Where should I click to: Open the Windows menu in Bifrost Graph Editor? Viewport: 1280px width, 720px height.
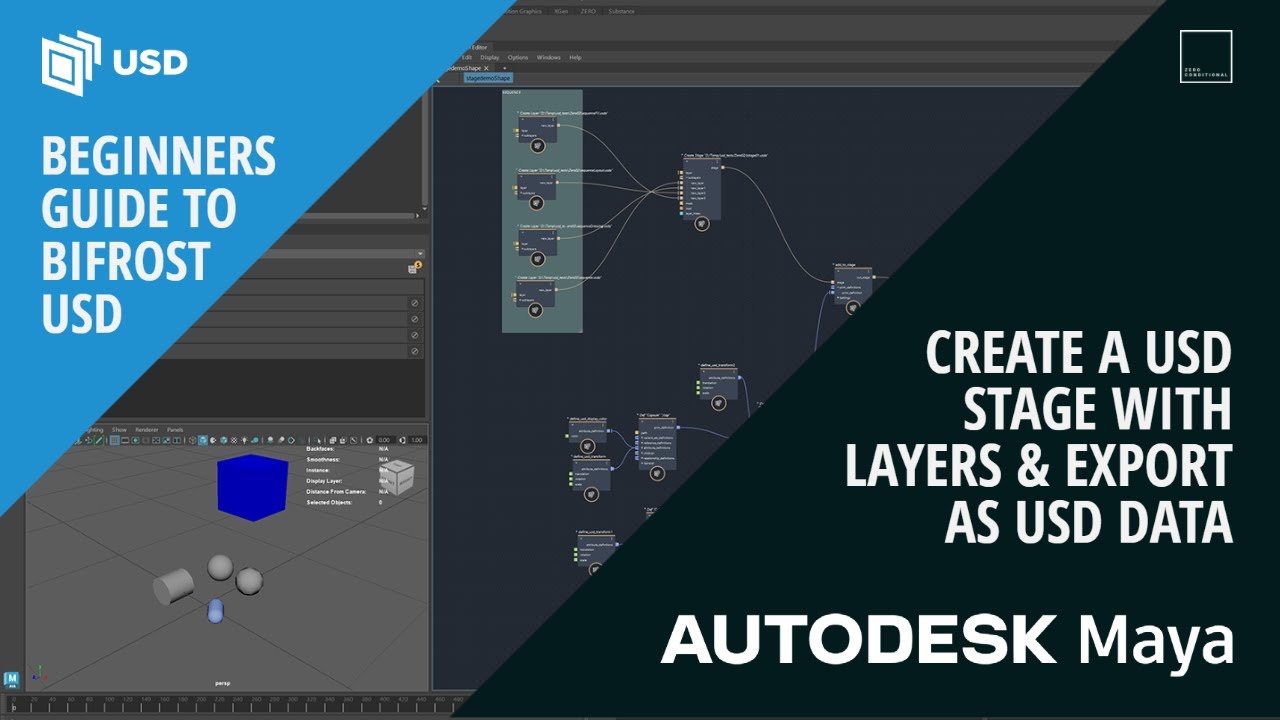point(549,57)
